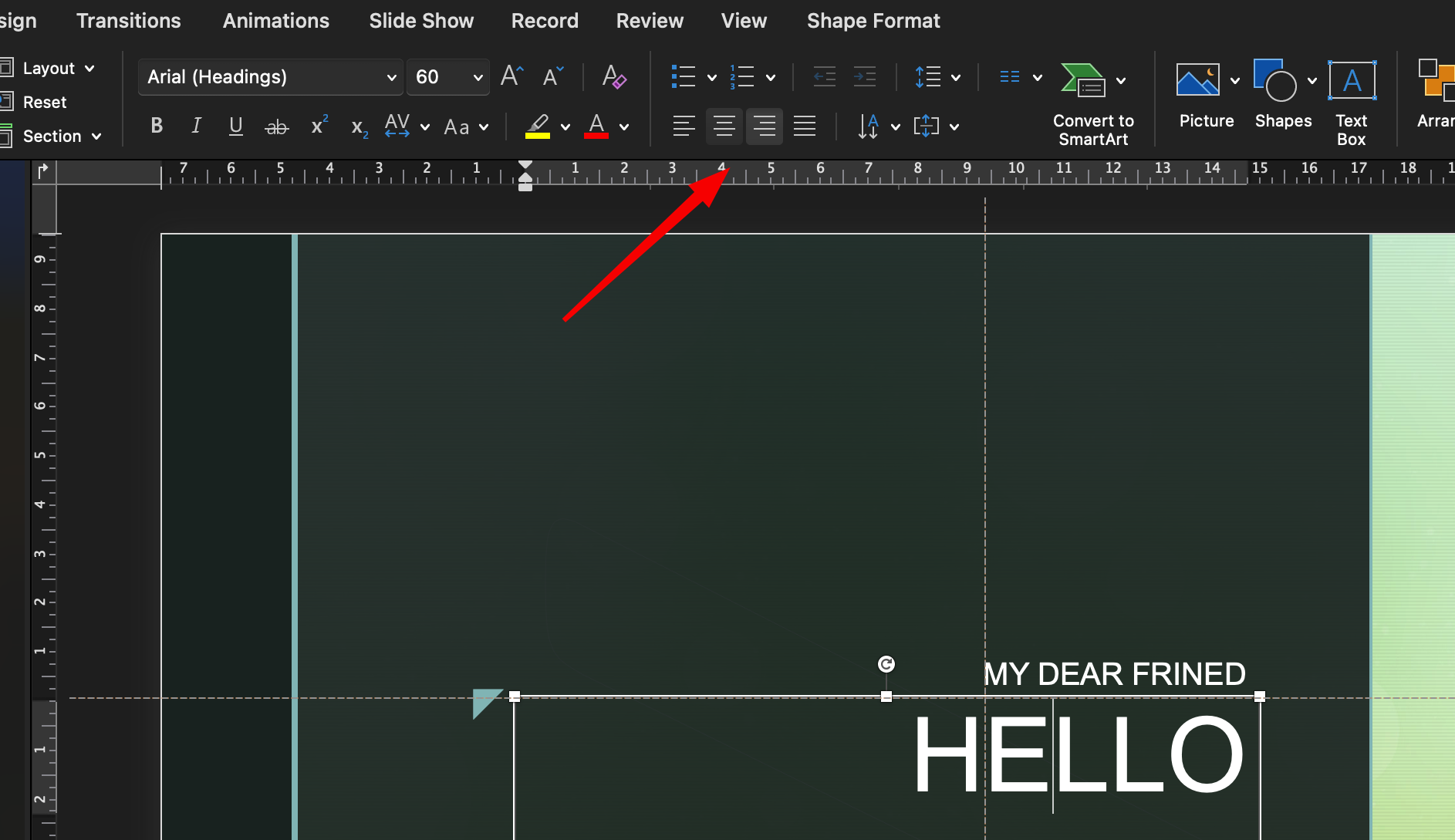Apply yellow text highlight color

[538, 126]
